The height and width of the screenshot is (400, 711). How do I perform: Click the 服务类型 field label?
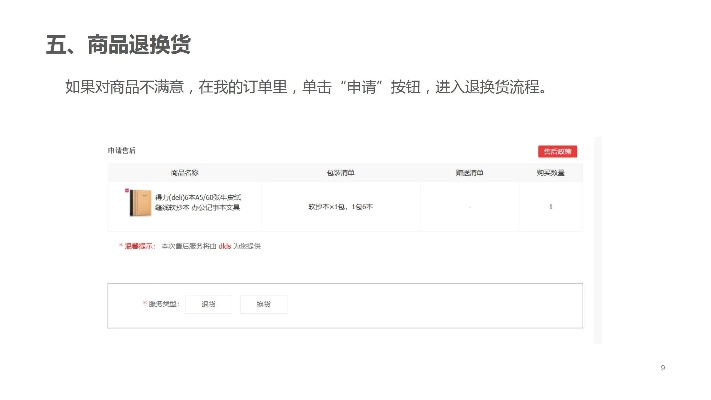pos(162,304)
